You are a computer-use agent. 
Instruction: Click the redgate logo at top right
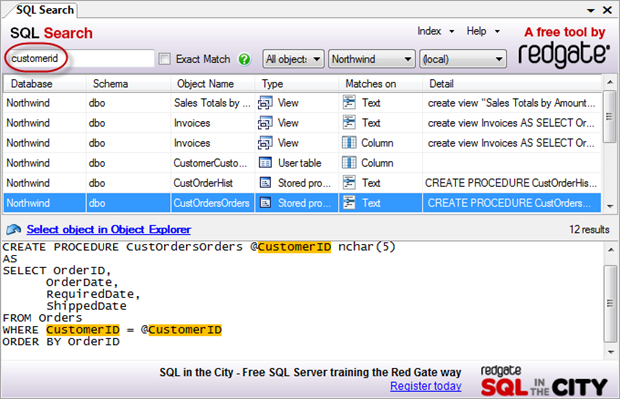coord(564,54)
